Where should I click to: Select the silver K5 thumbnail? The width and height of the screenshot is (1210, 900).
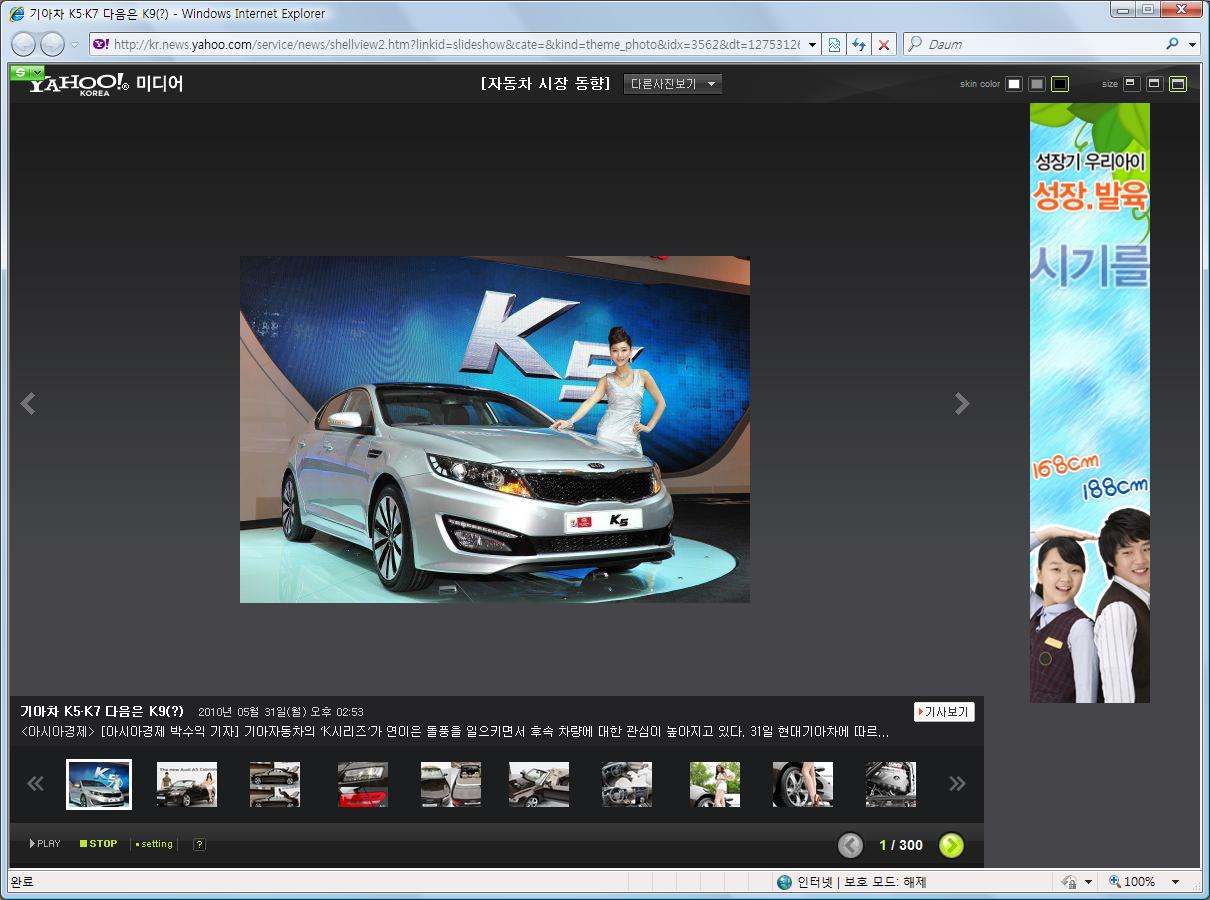pos(98,784)
